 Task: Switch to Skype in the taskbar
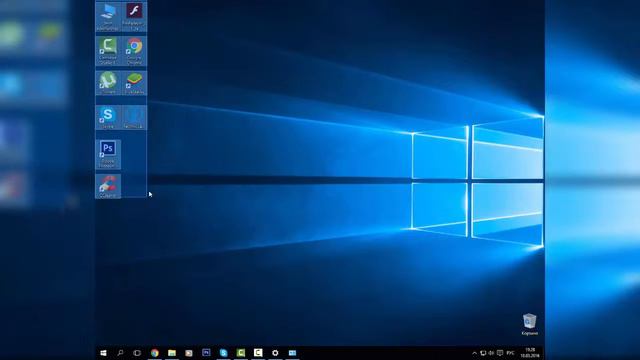(223, 353)
